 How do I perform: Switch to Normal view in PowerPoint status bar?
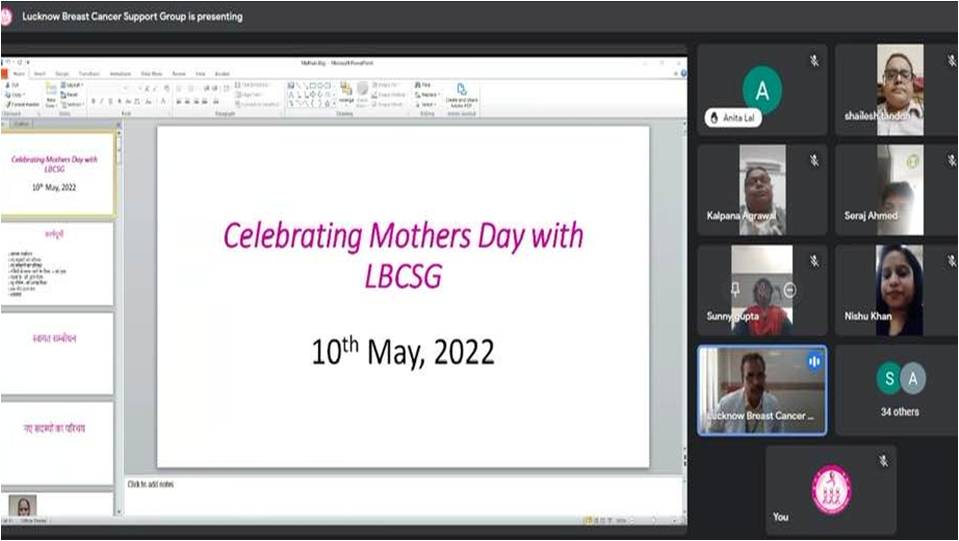tap(588, 520)
